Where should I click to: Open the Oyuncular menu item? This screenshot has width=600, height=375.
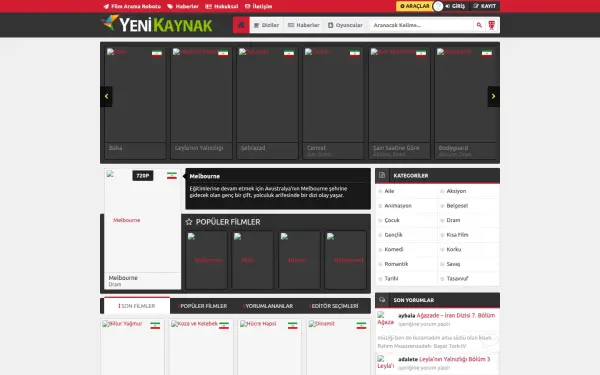pos(345,25)
